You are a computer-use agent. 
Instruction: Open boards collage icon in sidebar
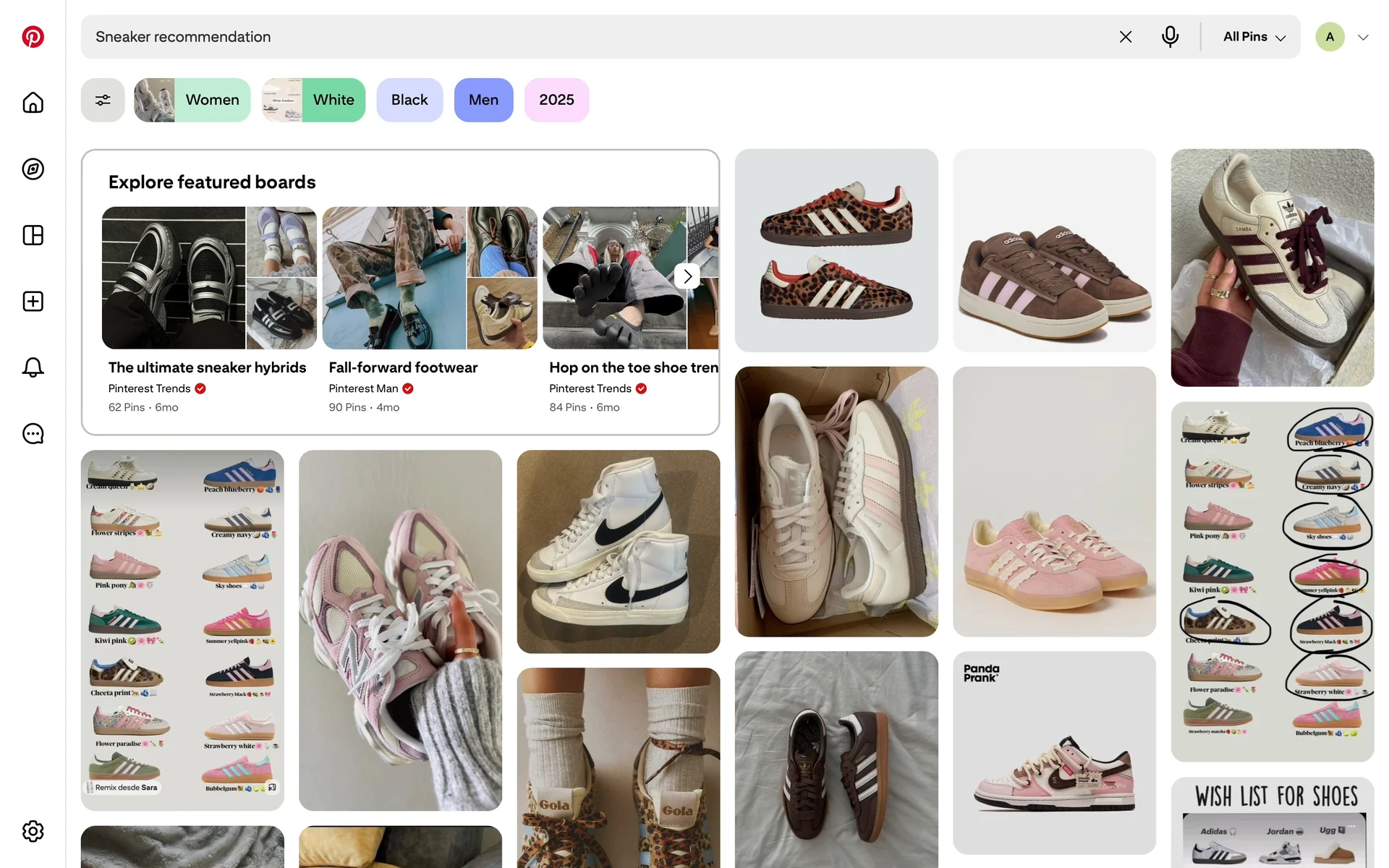point(33,235)
